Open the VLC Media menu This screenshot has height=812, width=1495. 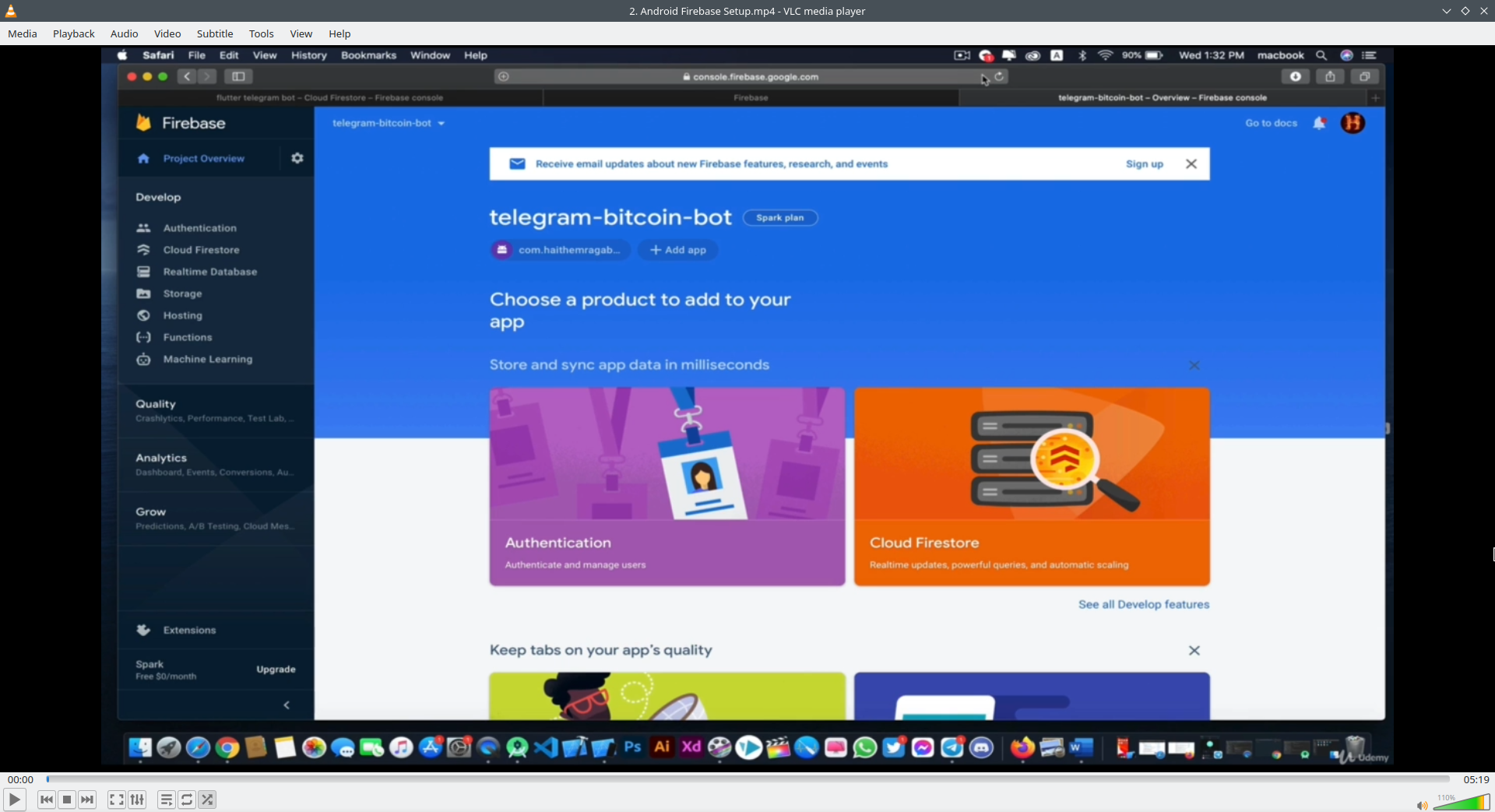click(x=23, y=33)
